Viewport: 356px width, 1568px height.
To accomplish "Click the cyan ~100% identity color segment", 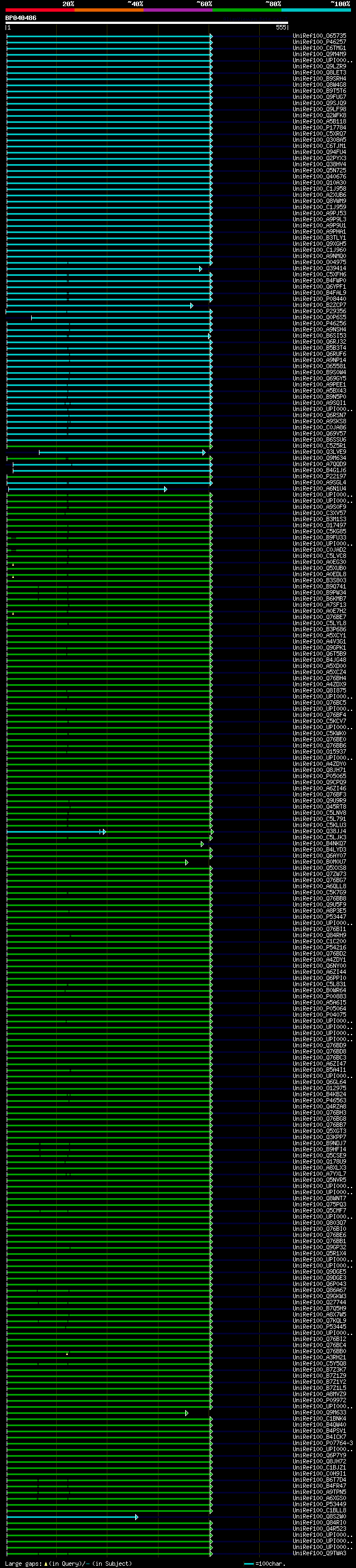I will 317,11.
